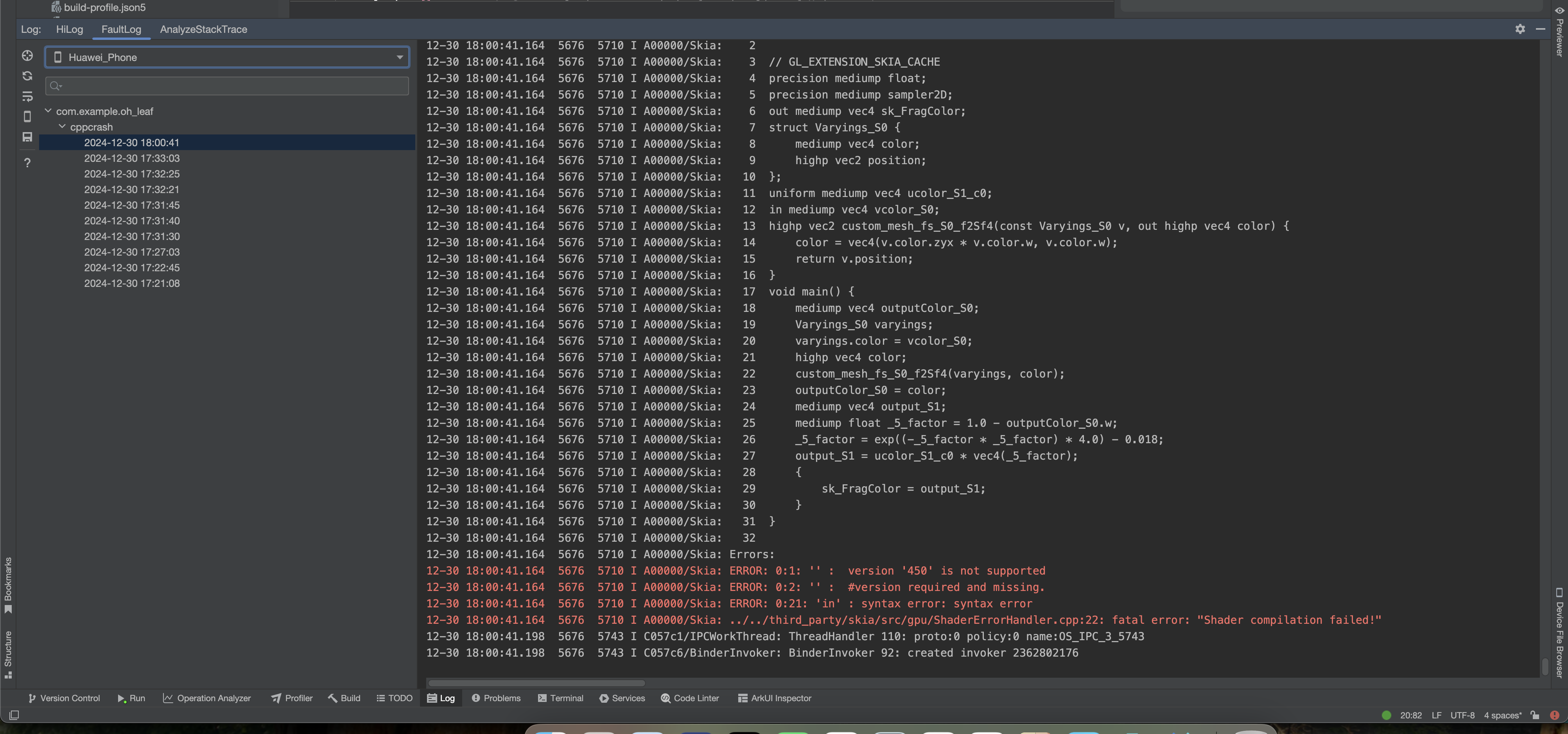The image size is (1568, 734).
Task: Click the device phone icon in sidebar
Action: point(27,116)
